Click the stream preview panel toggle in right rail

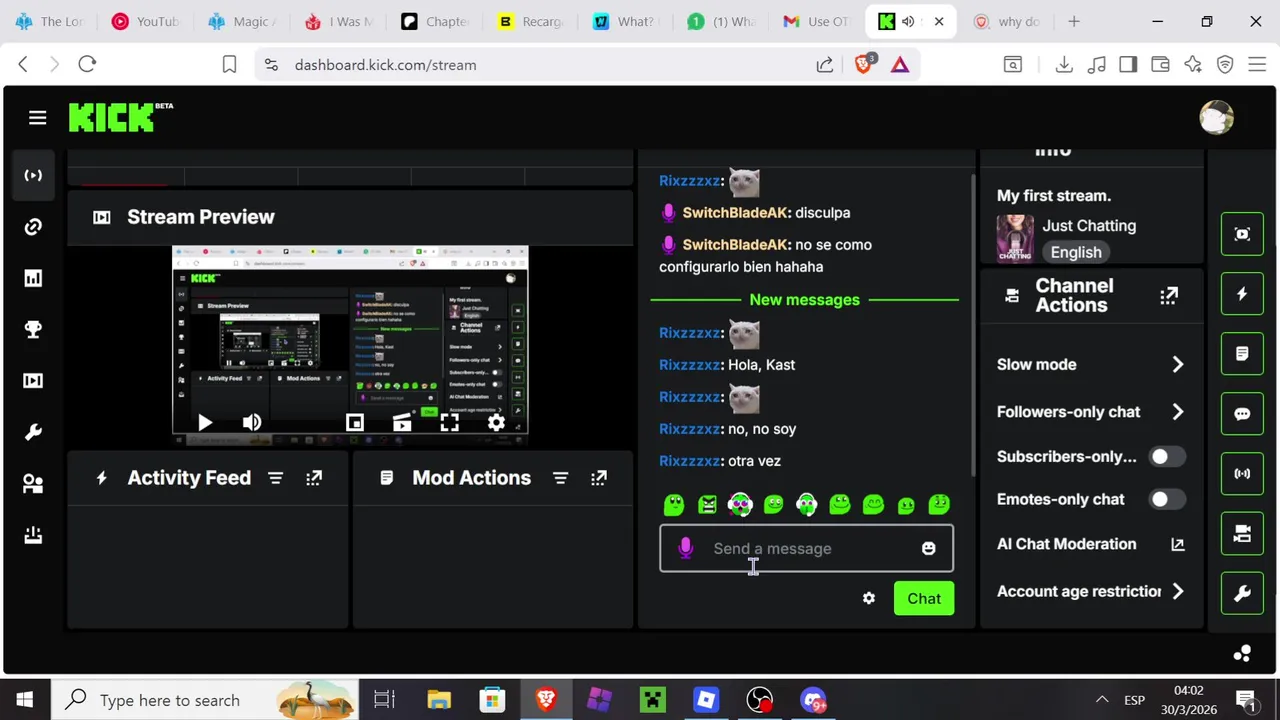click(1242, 234)
